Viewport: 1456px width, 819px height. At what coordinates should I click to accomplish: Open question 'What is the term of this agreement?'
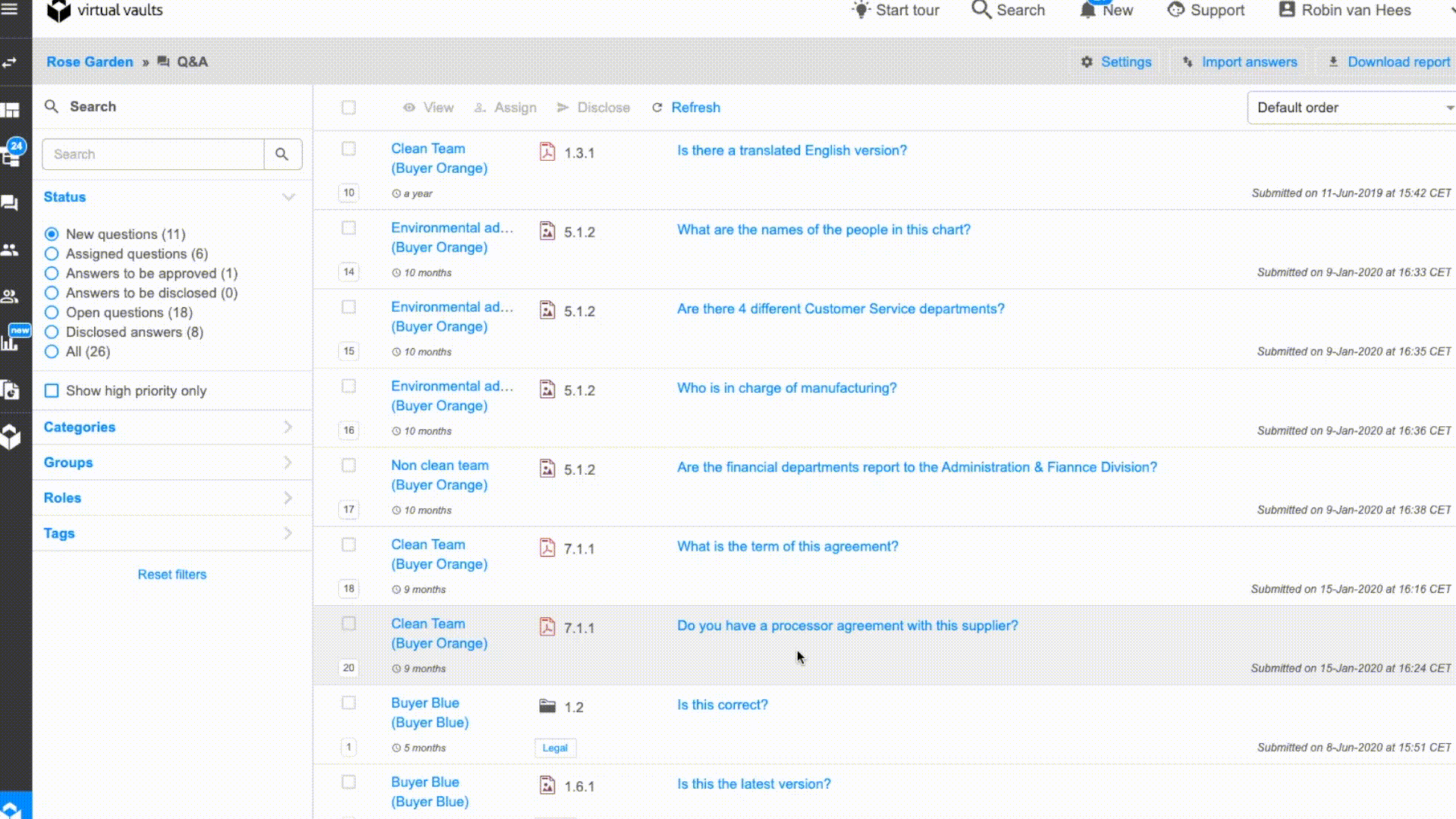click(787, 547)
